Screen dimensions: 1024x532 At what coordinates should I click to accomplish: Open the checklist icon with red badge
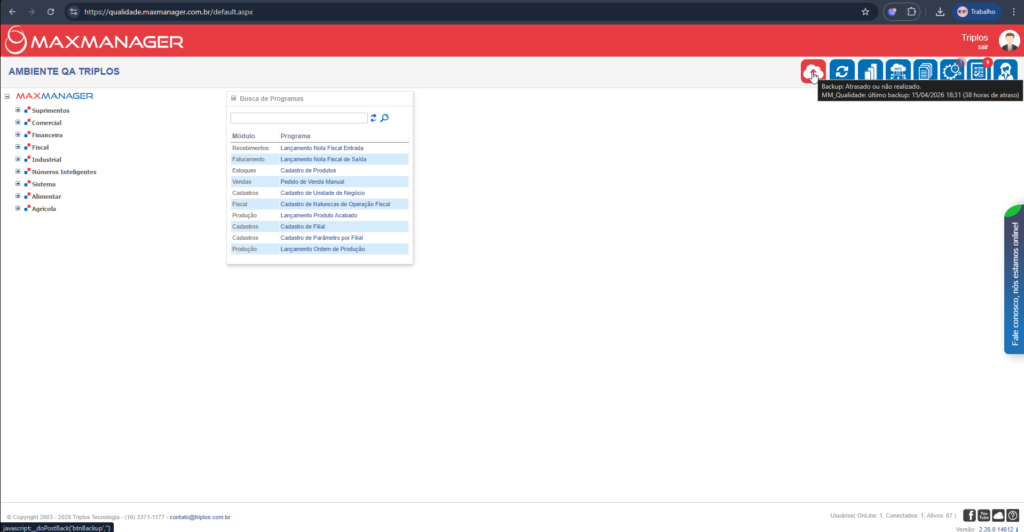coord(979,72)
